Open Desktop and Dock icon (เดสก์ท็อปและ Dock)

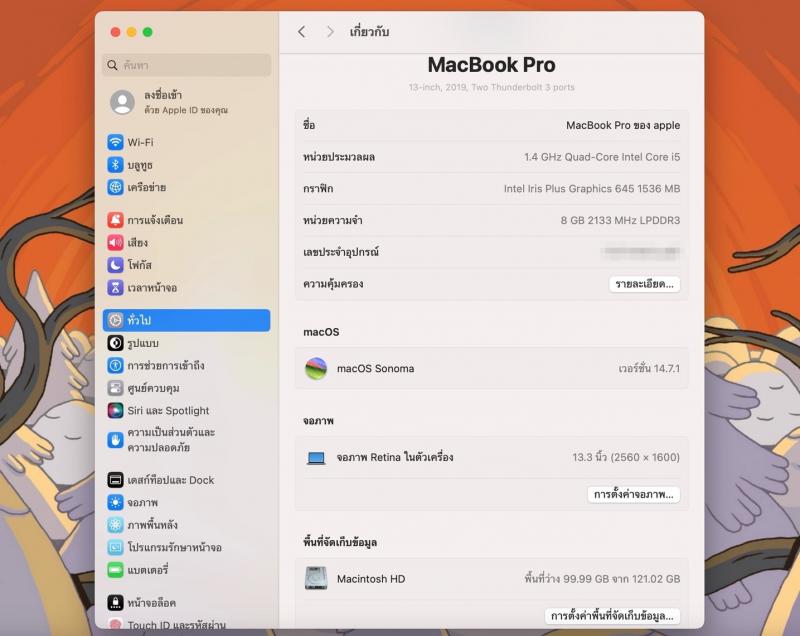[115, 479]
